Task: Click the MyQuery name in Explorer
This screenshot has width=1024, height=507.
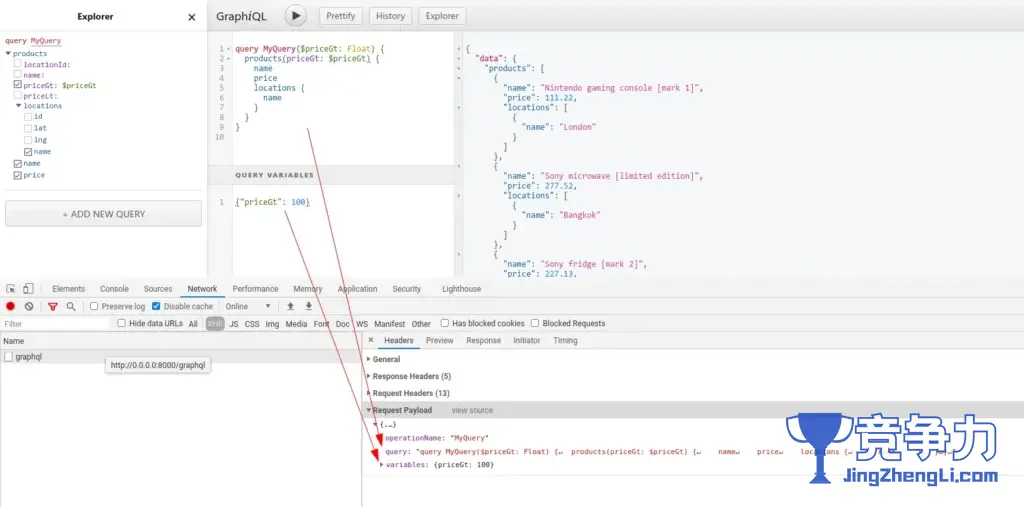Action: point(46,41)
